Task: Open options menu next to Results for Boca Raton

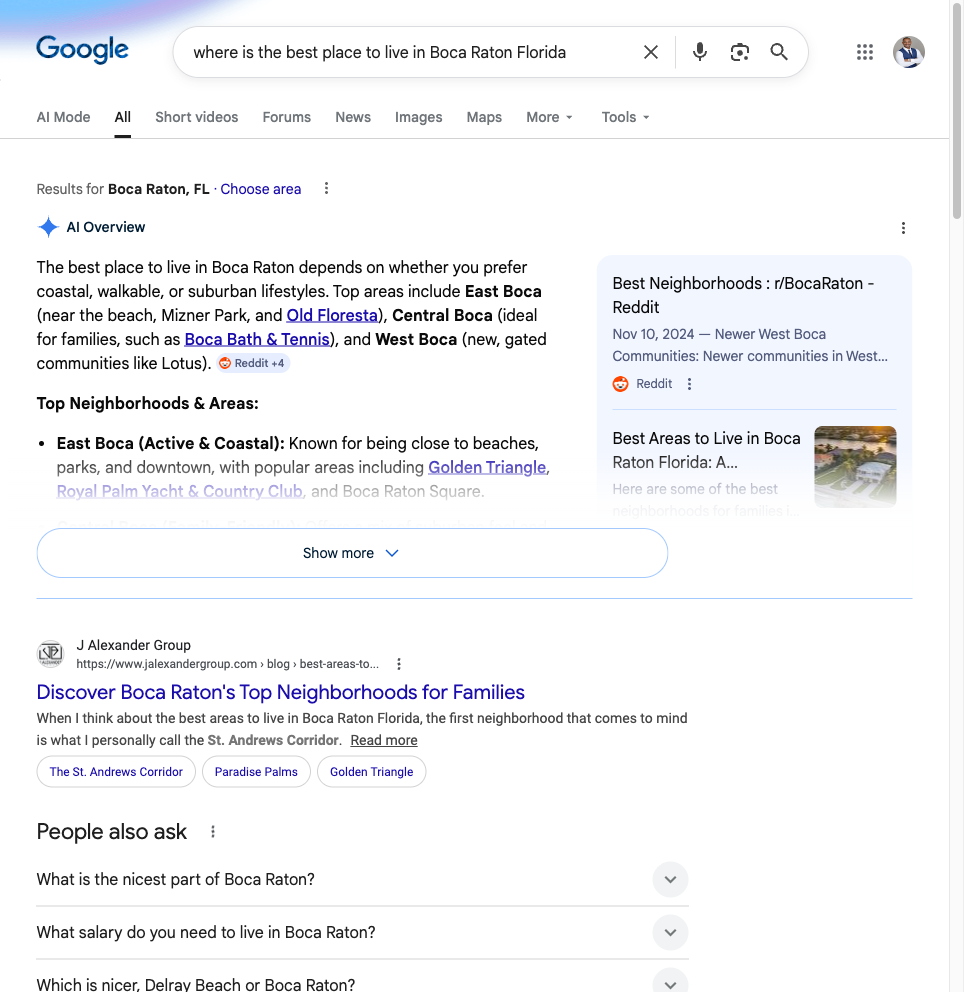Action: [326, 188]
